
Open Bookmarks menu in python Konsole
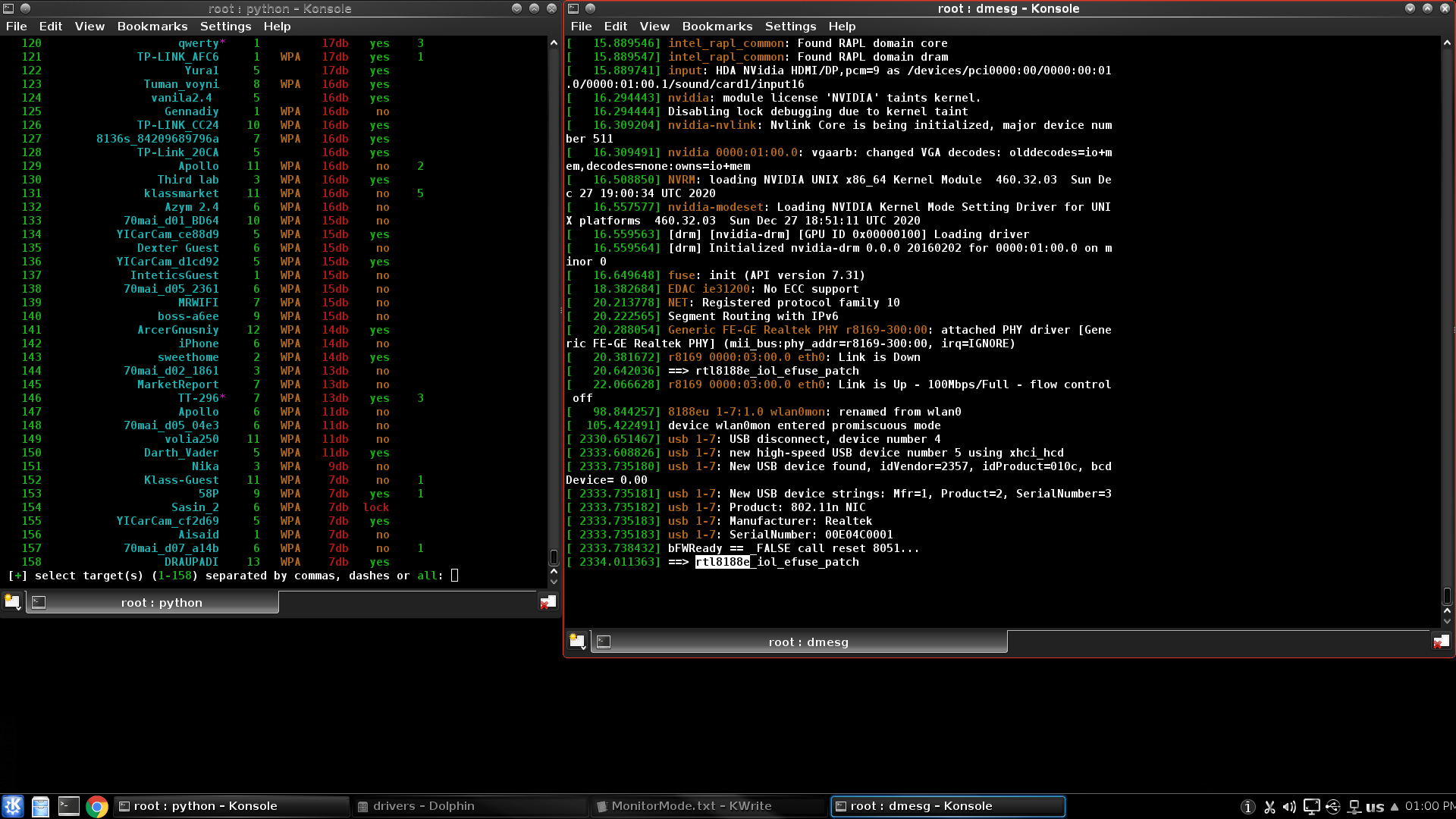[x=152, y=26]
